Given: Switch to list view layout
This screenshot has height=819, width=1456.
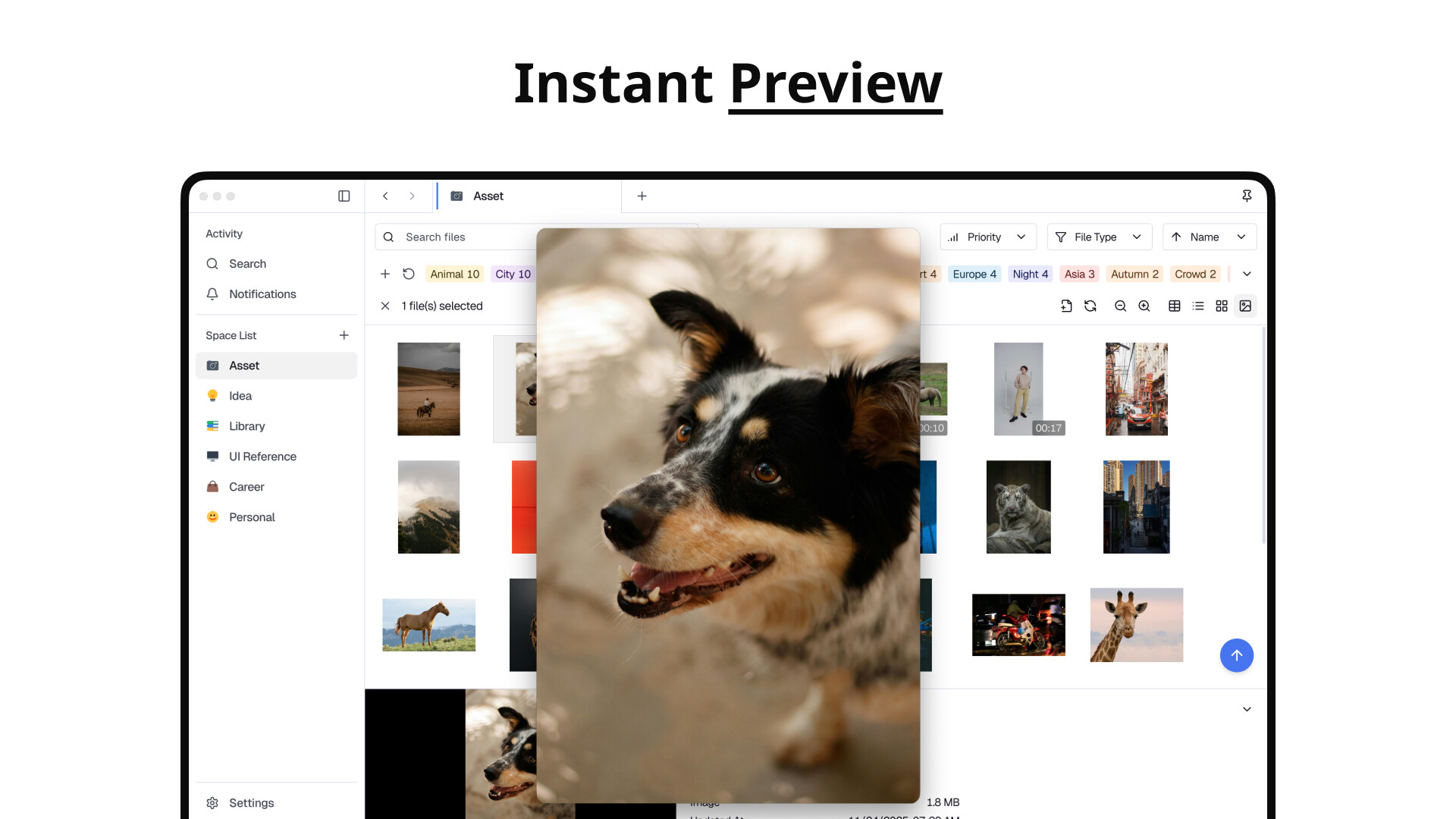Looking at the screenshot, I should click(x=1198, y=306).
